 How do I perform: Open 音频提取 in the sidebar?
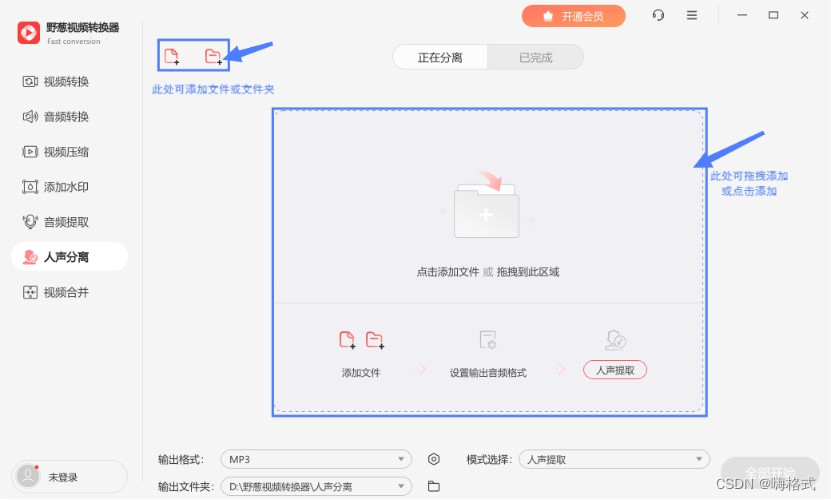click(56, 222)
